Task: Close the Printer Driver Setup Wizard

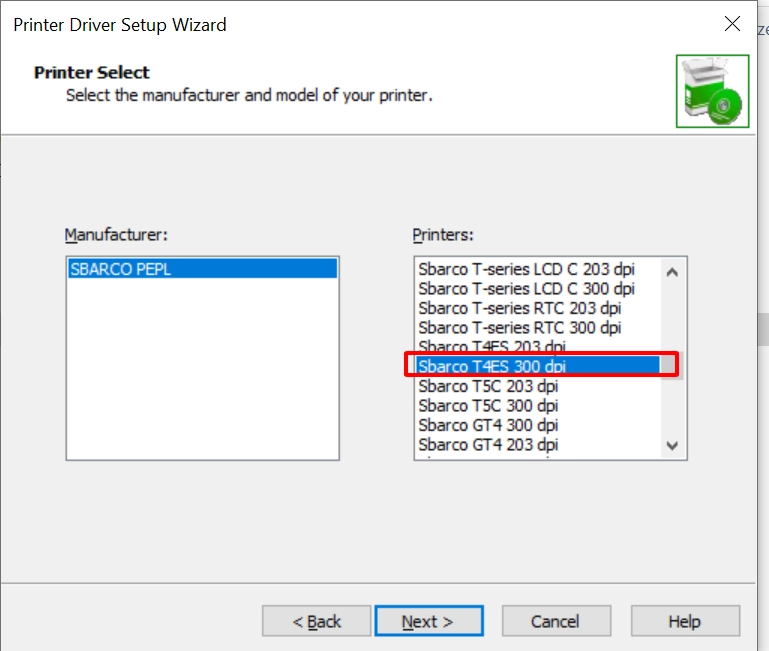Action: 732,24
